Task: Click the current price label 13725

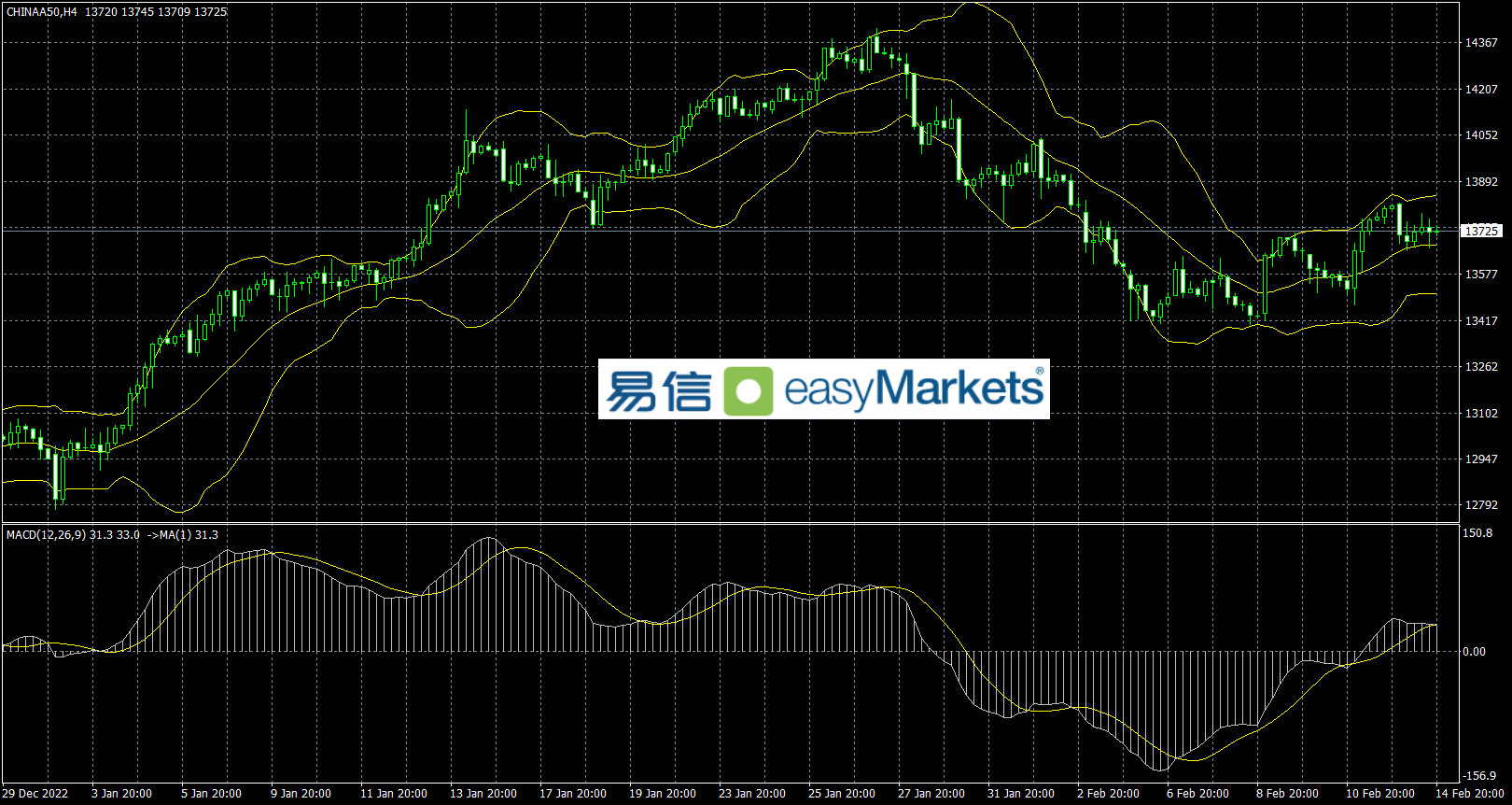Action: coord(1481,231)
